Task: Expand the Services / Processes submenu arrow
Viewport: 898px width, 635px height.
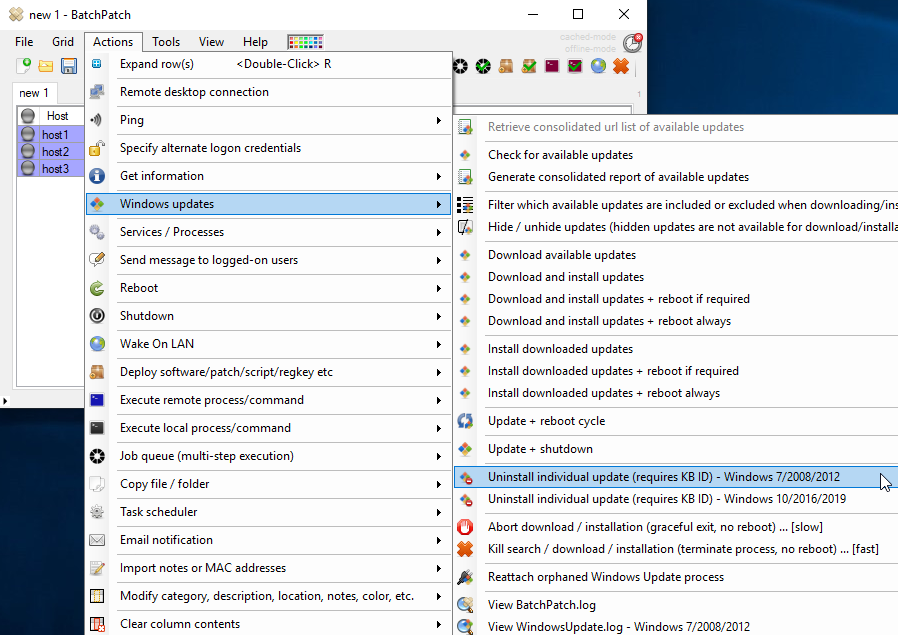Action: (x=439, y=232)
